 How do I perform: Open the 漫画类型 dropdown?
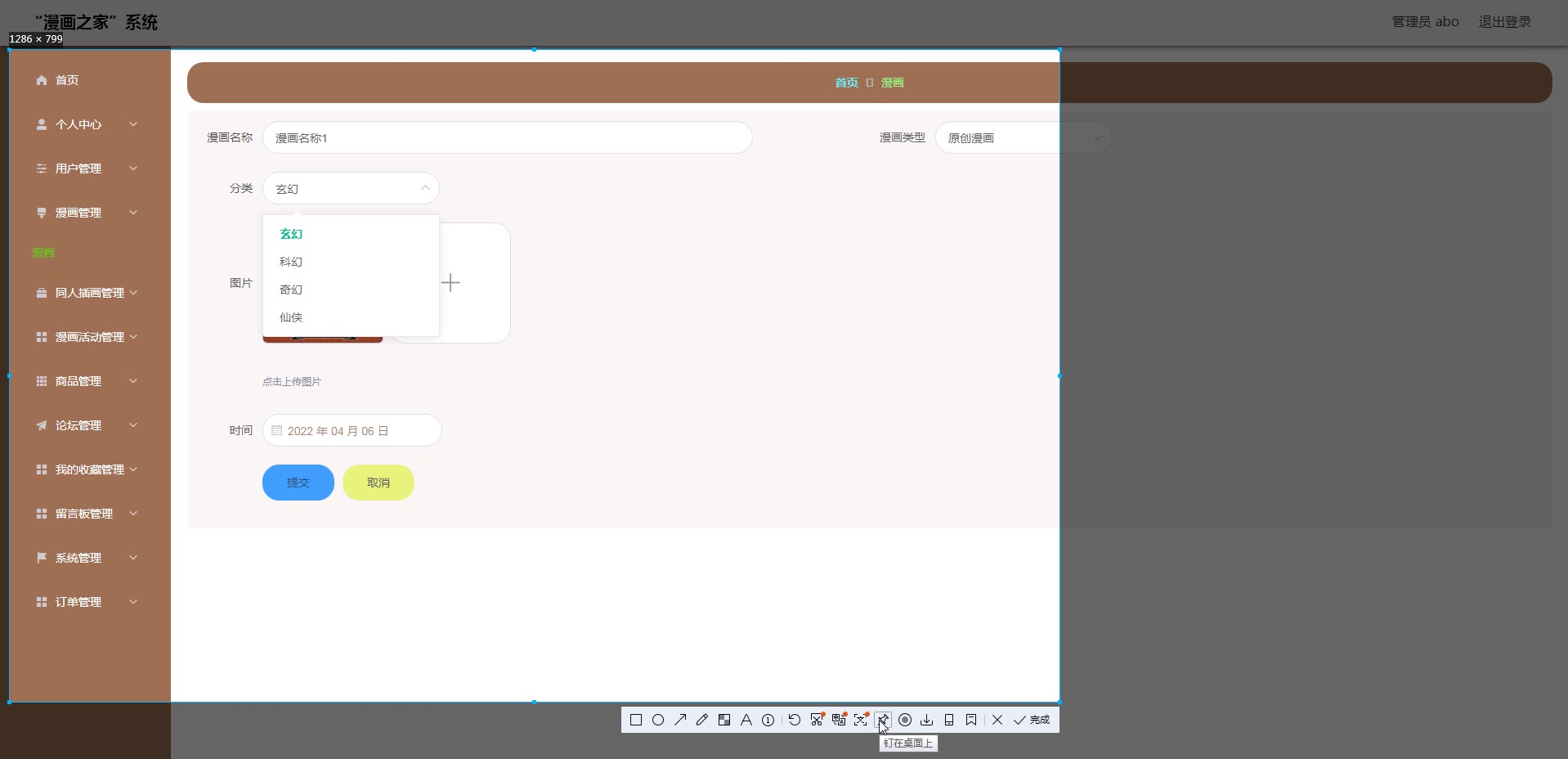pyautogui.click(x=1023, y=137)
